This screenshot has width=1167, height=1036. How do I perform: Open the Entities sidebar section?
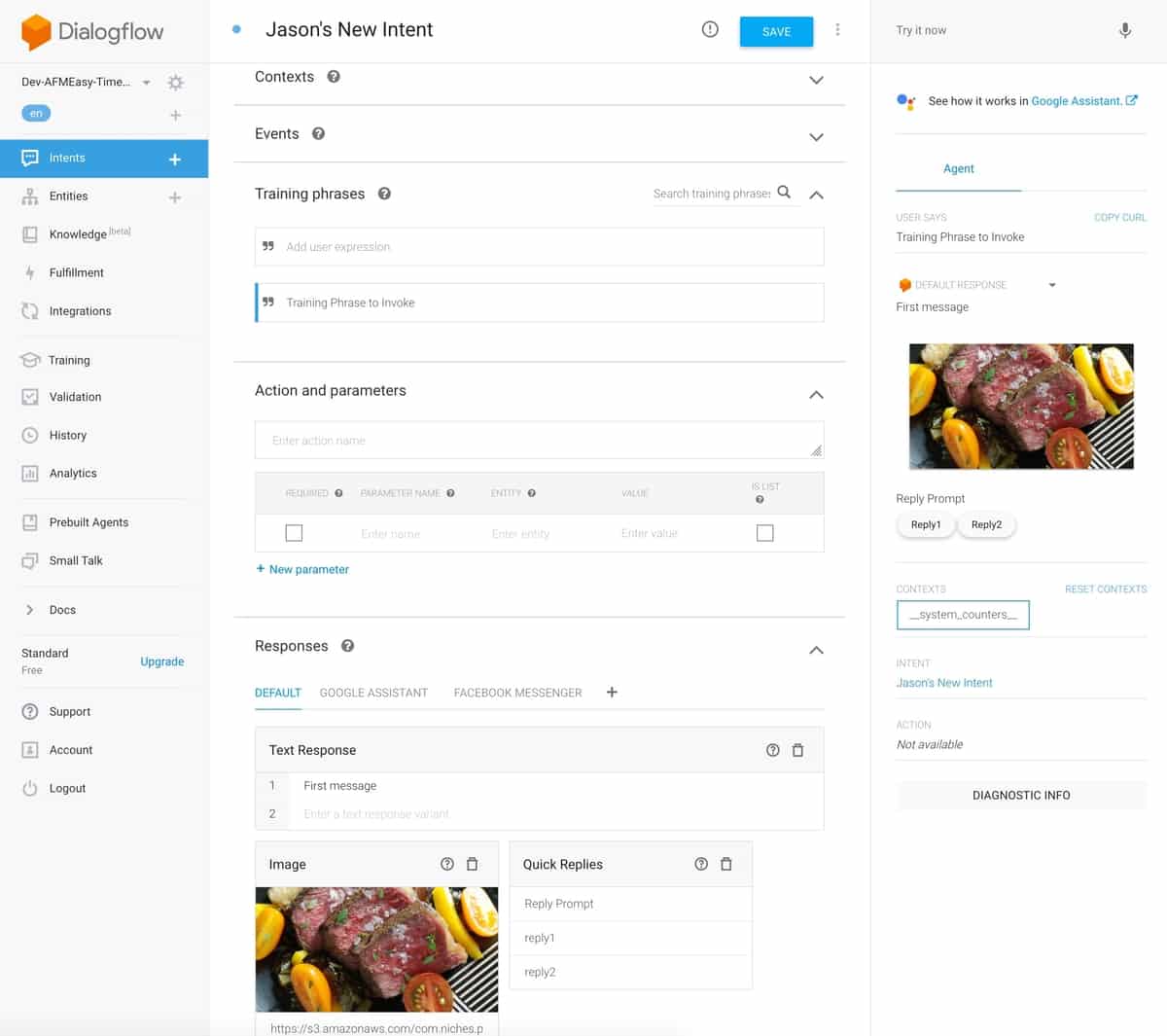point(68,196)
